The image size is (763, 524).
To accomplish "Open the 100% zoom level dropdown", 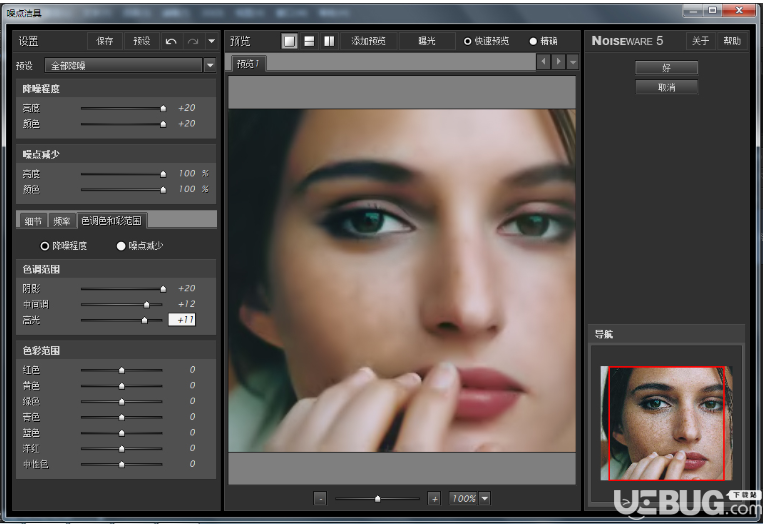I will point(485,498).
